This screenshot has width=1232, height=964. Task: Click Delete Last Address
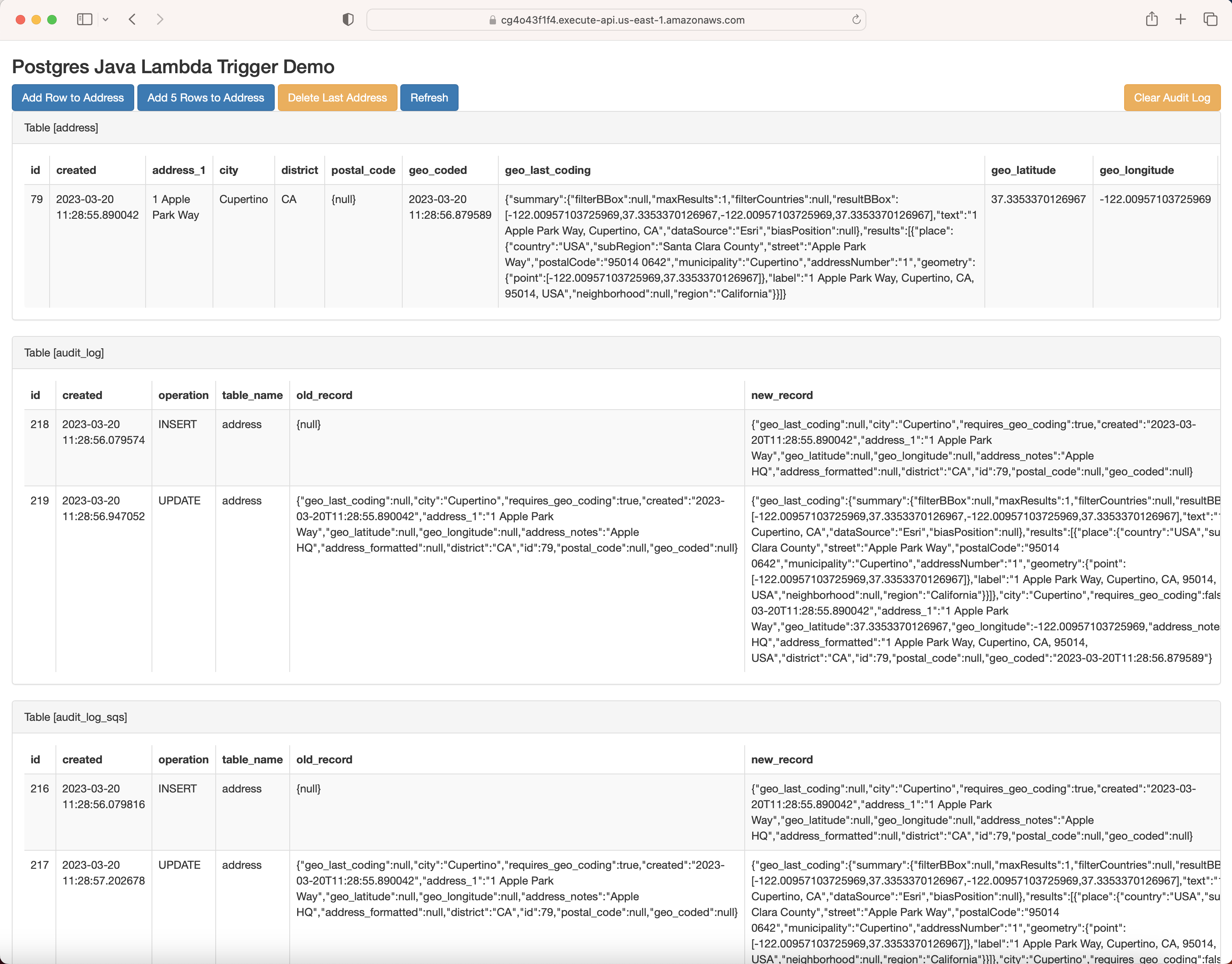(x=337, y=97)
